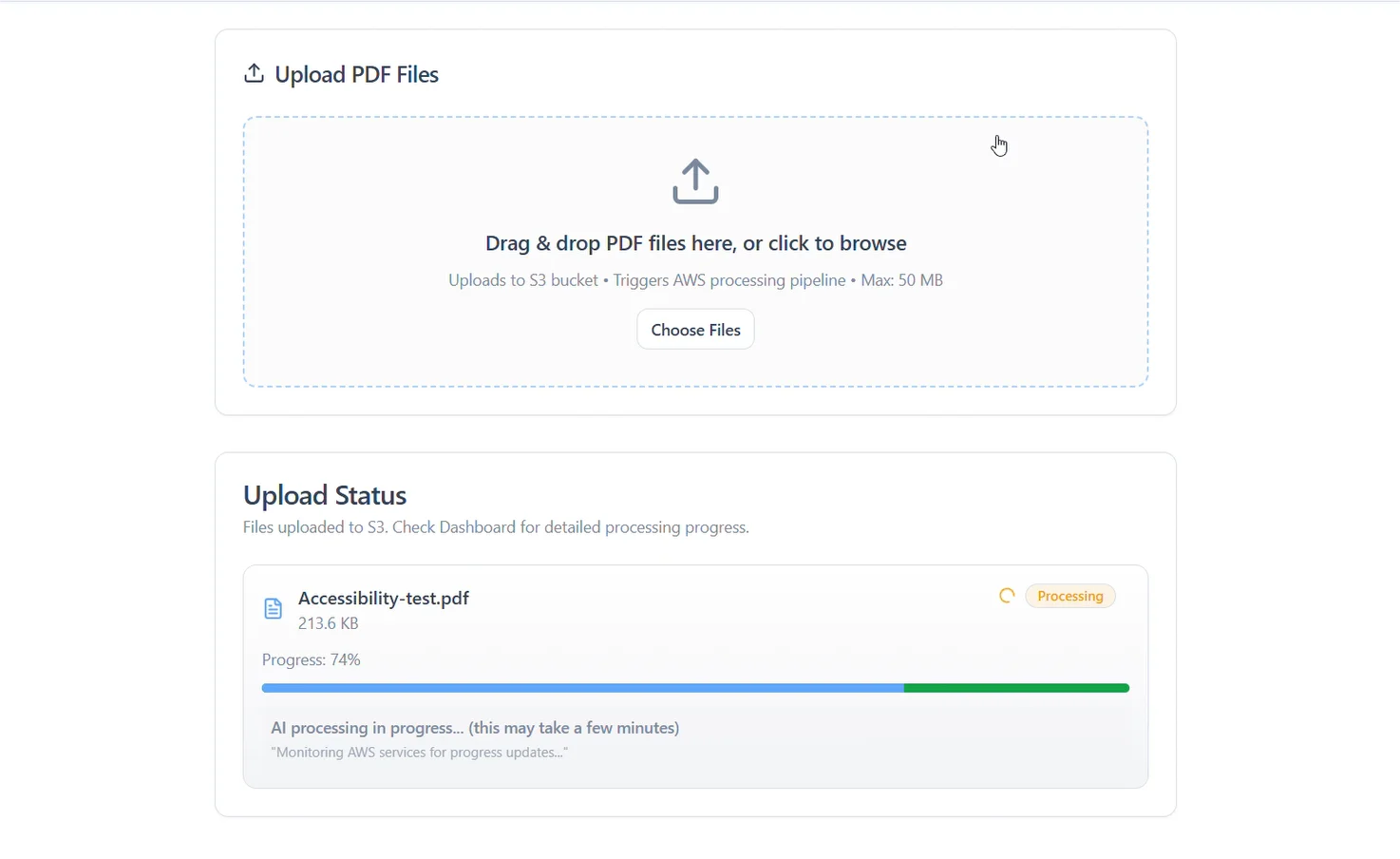Image resolution: width=1400 pixels, height=859 pixels.
Task: Click the upload icon beside Upload PDF Files
Action: pyautogui.click(x=254, y=74)
